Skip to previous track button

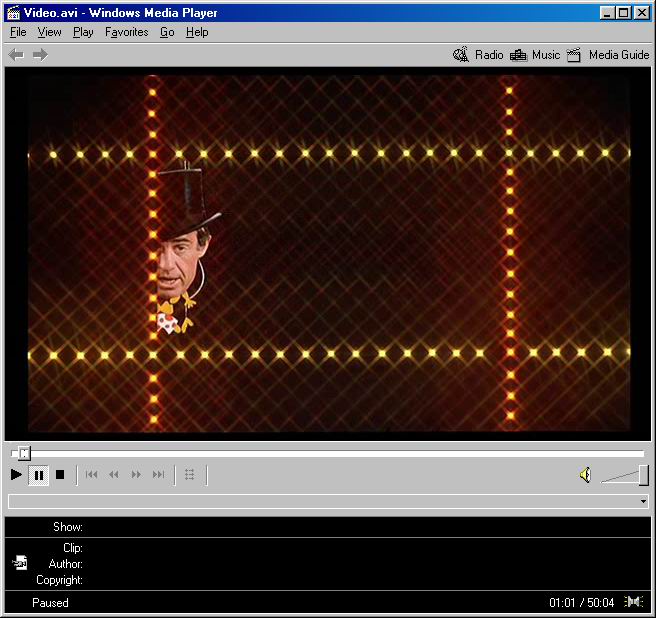click(x=91, y=474)
